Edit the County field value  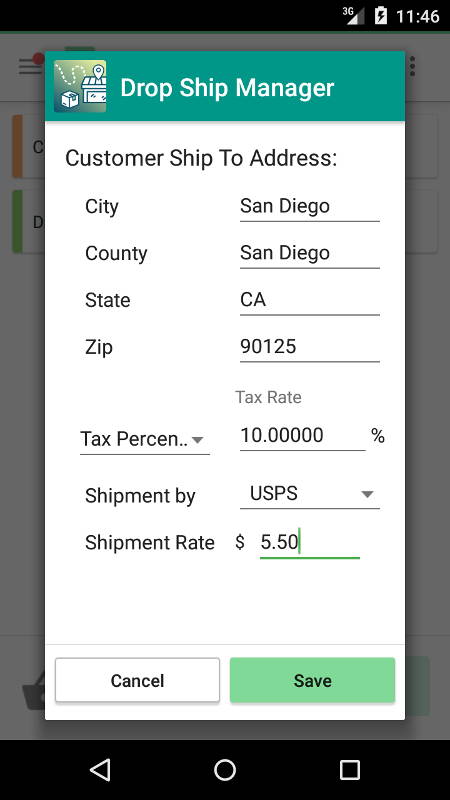point(310,254)
